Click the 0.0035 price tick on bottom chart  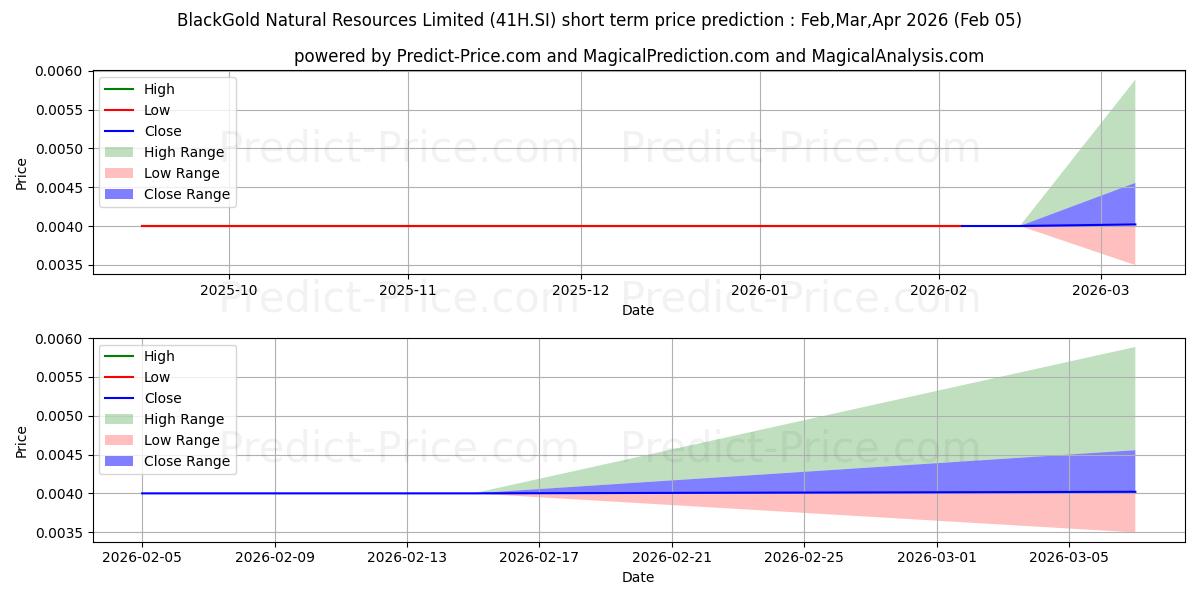pyautogui.click(x=59, y=533)
